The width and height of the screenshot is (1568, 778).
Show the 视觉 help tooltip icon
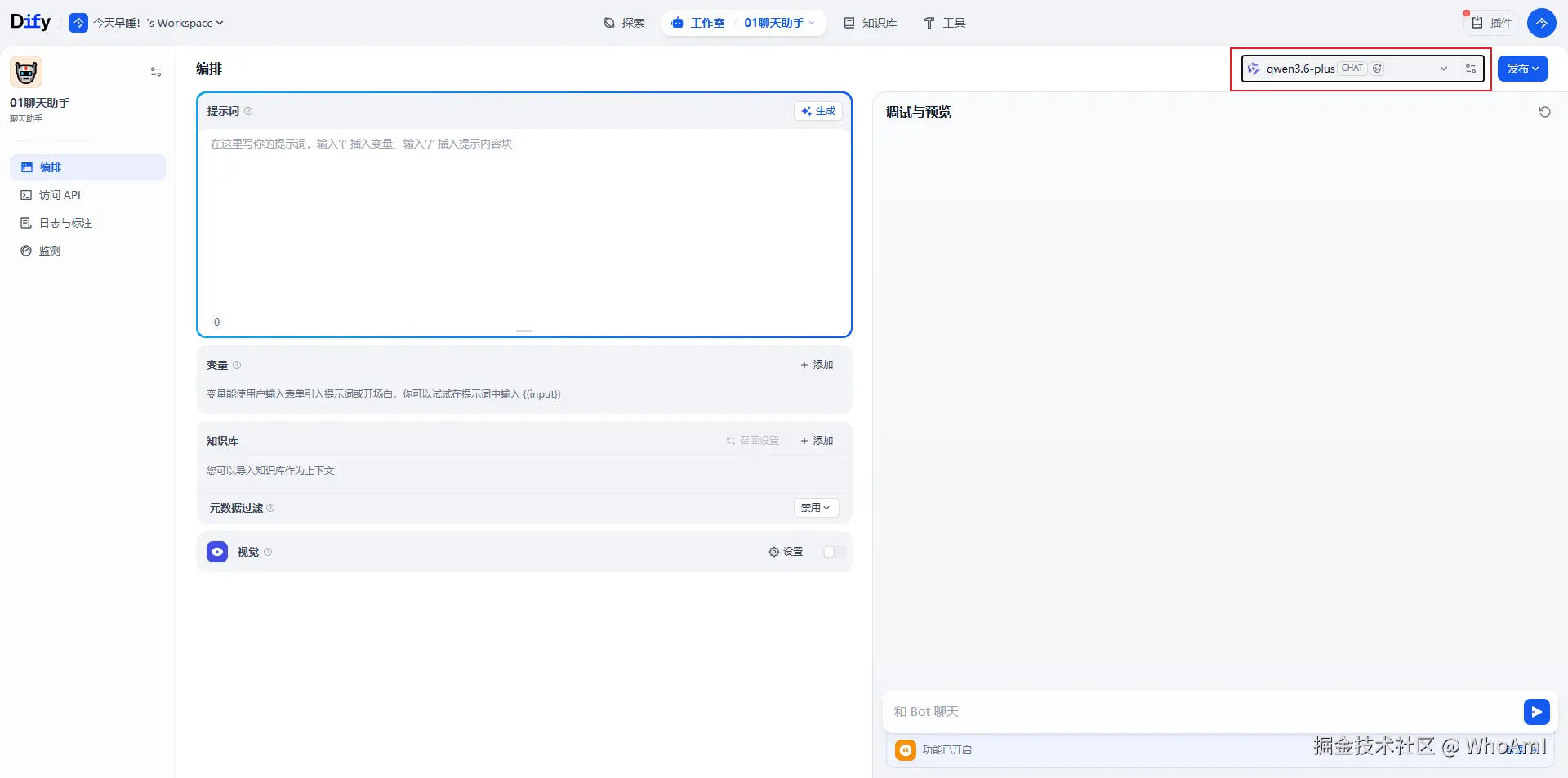tap(268, 552)
